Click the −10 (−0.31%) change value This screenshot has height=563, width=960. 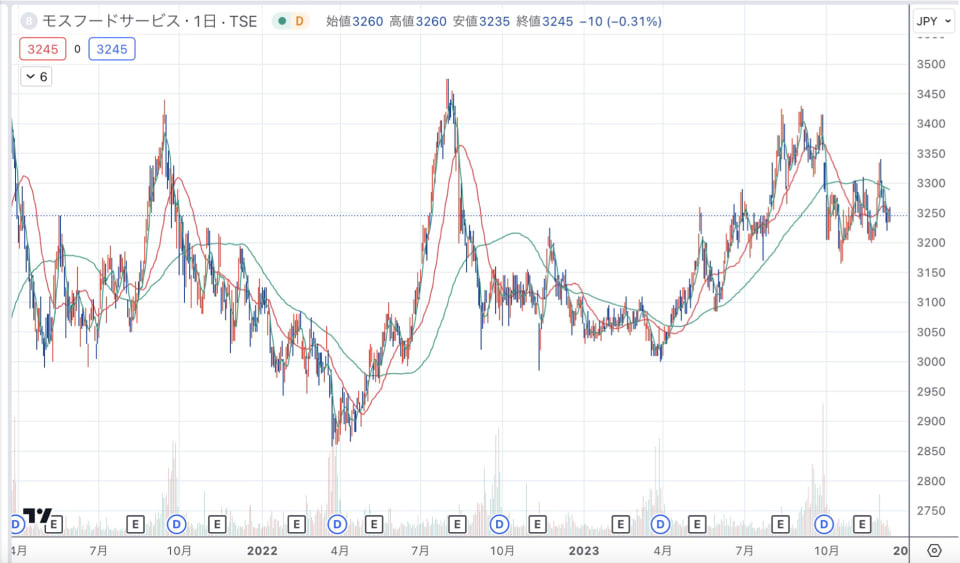[x=620, y=21]
